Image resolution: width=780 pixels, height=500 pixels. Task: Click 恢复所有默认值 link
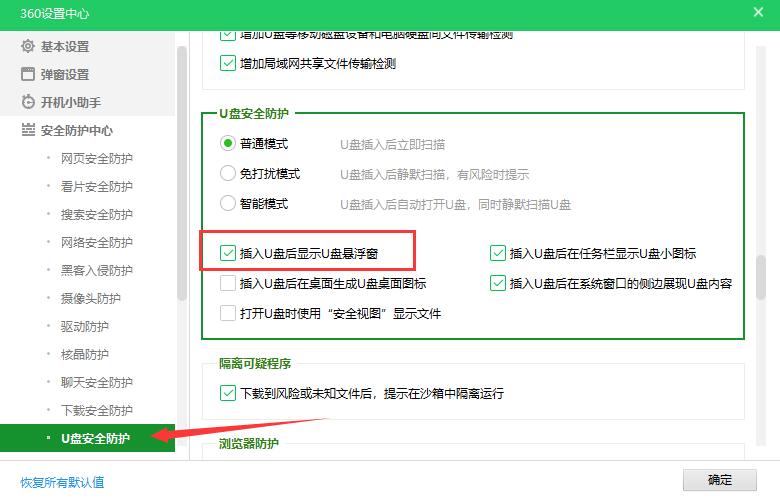pos(62,483)
